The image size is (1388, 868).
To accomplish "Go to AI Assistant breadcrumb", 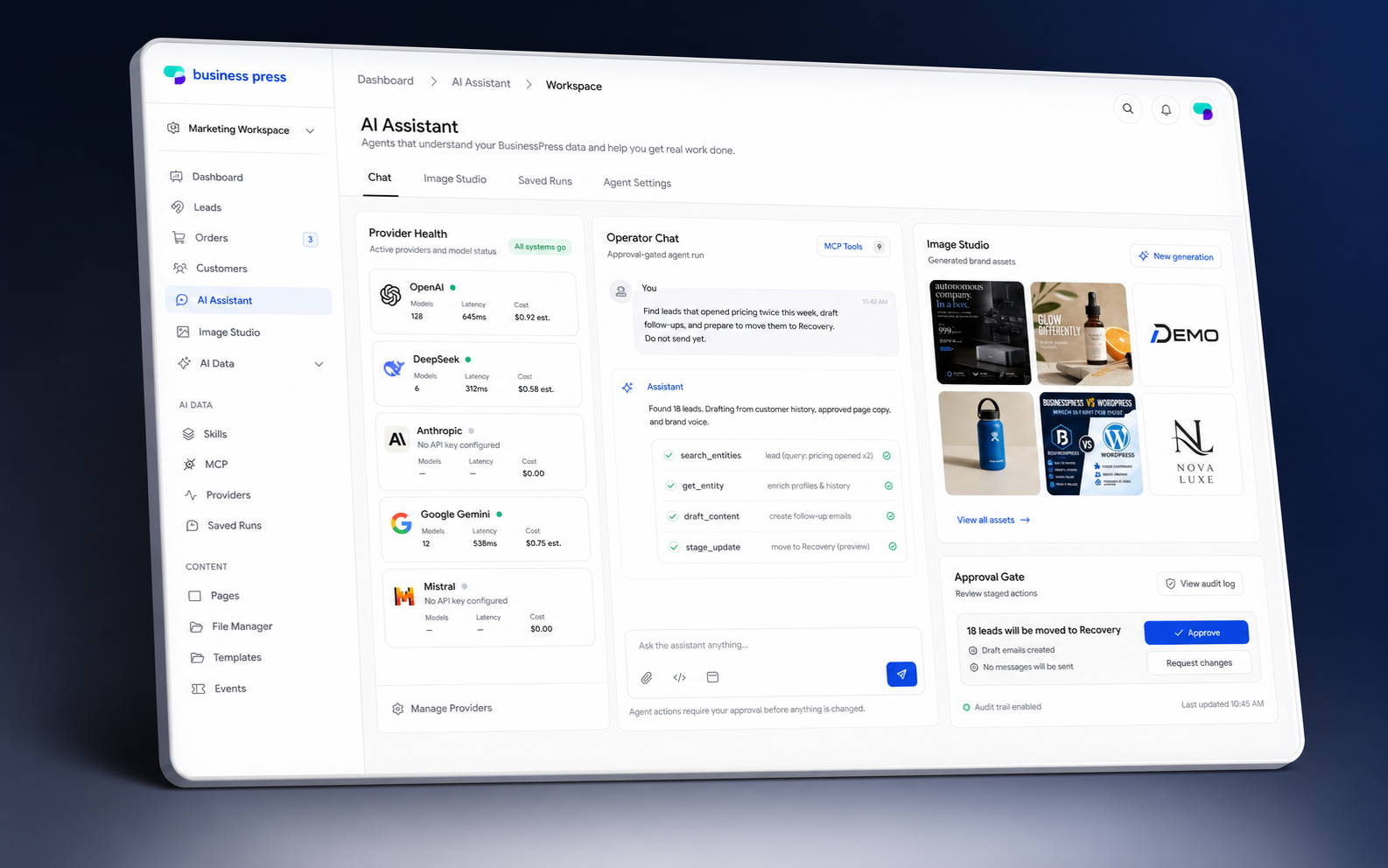I will point(481,82).
